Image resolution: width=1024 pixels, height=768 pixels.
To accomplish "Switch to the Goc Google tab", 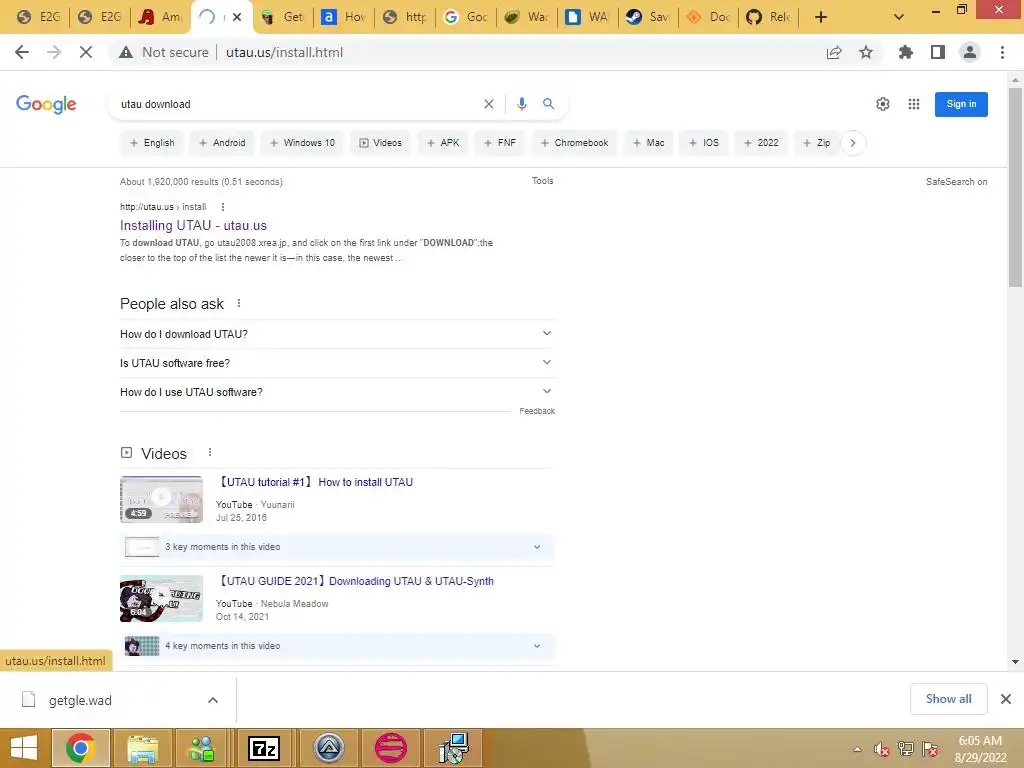I will pos(466,17).
